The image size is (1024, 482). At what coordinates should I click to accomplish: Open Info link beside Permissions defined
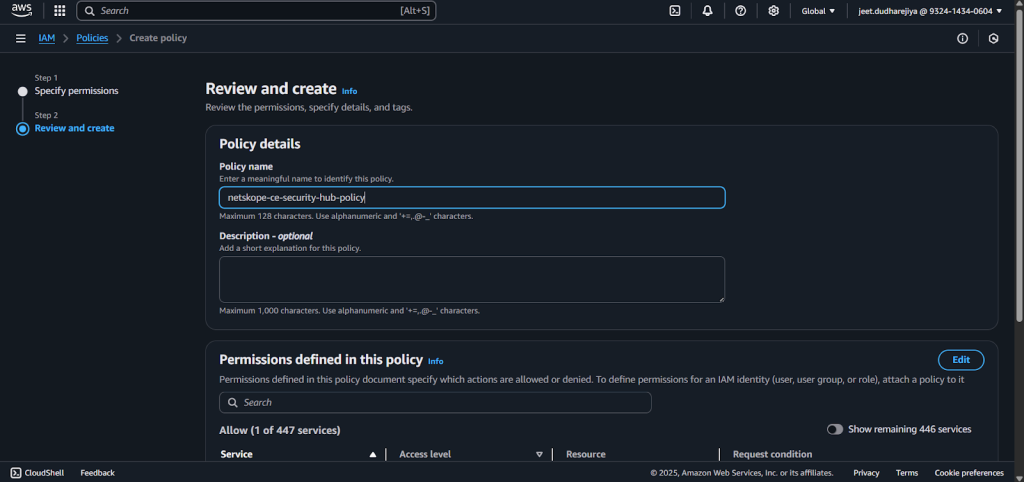tap(436, 361)
